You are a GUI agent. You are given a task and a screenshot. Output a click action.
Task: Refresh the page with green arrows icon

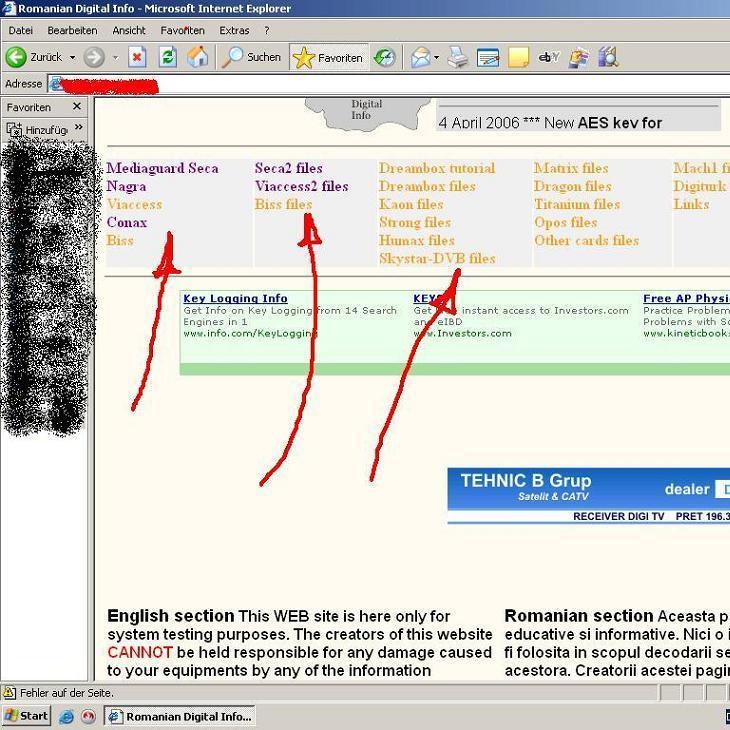(x=168, y=57)
